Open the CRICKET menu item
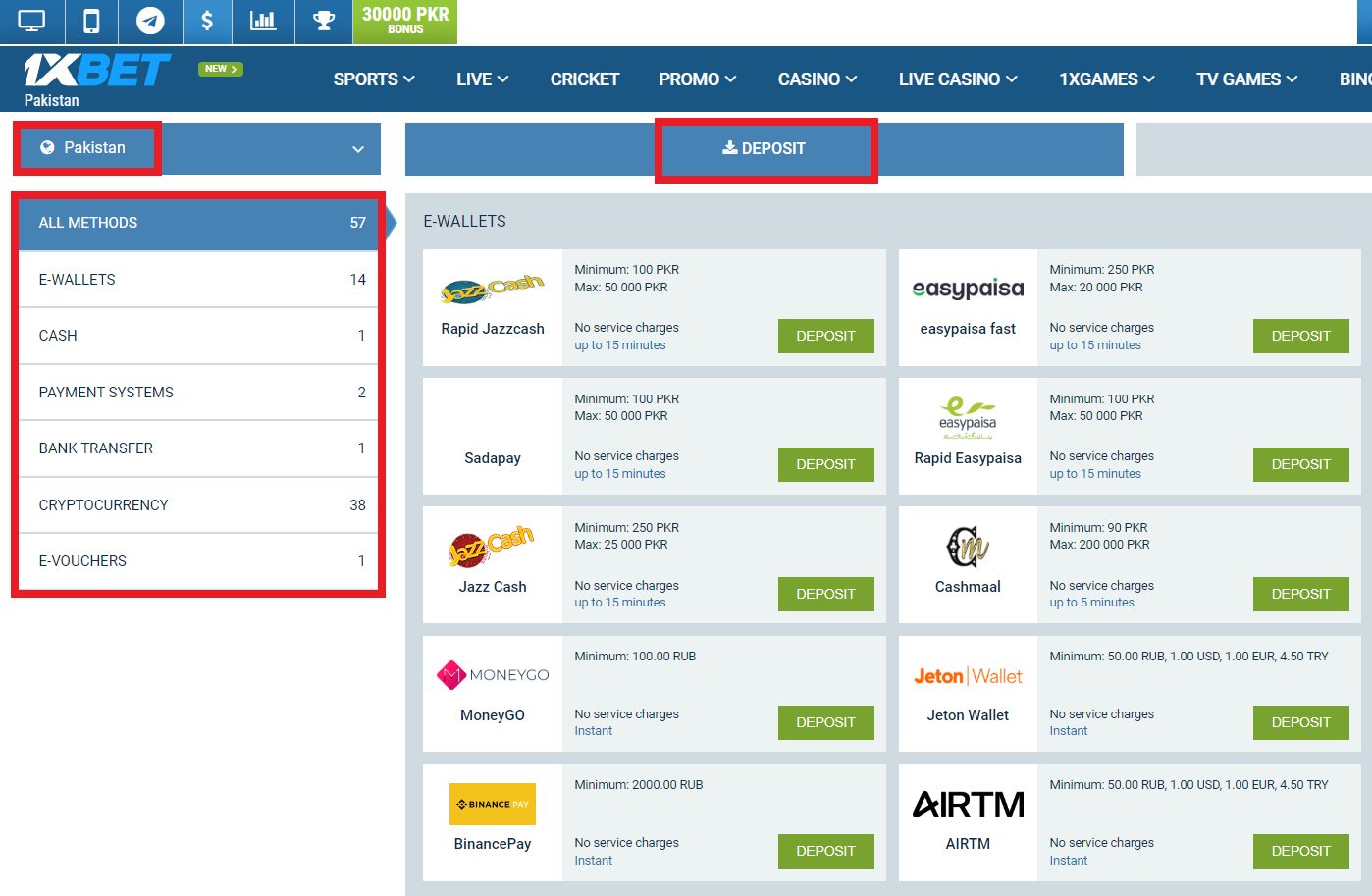Viewport: 1372px width, 896px height. tap(584, 79)
